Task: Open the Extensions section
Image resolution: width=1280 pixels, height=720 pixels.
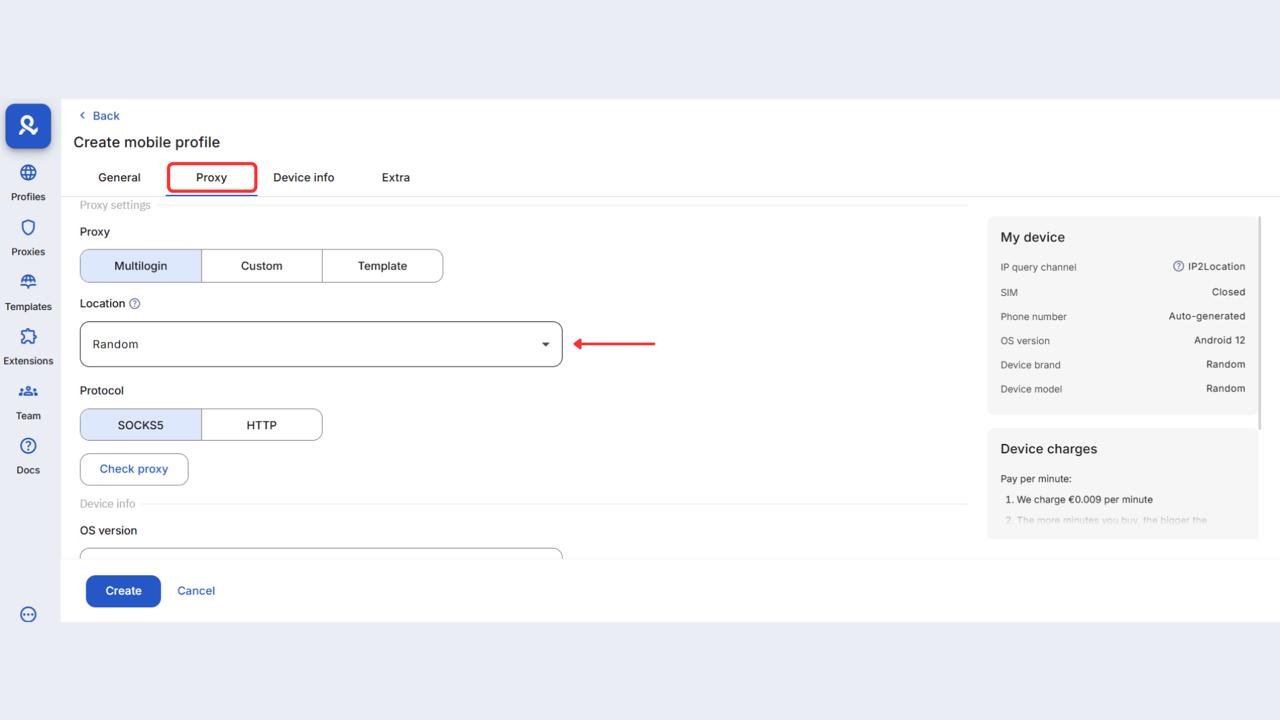Action: 27,344
